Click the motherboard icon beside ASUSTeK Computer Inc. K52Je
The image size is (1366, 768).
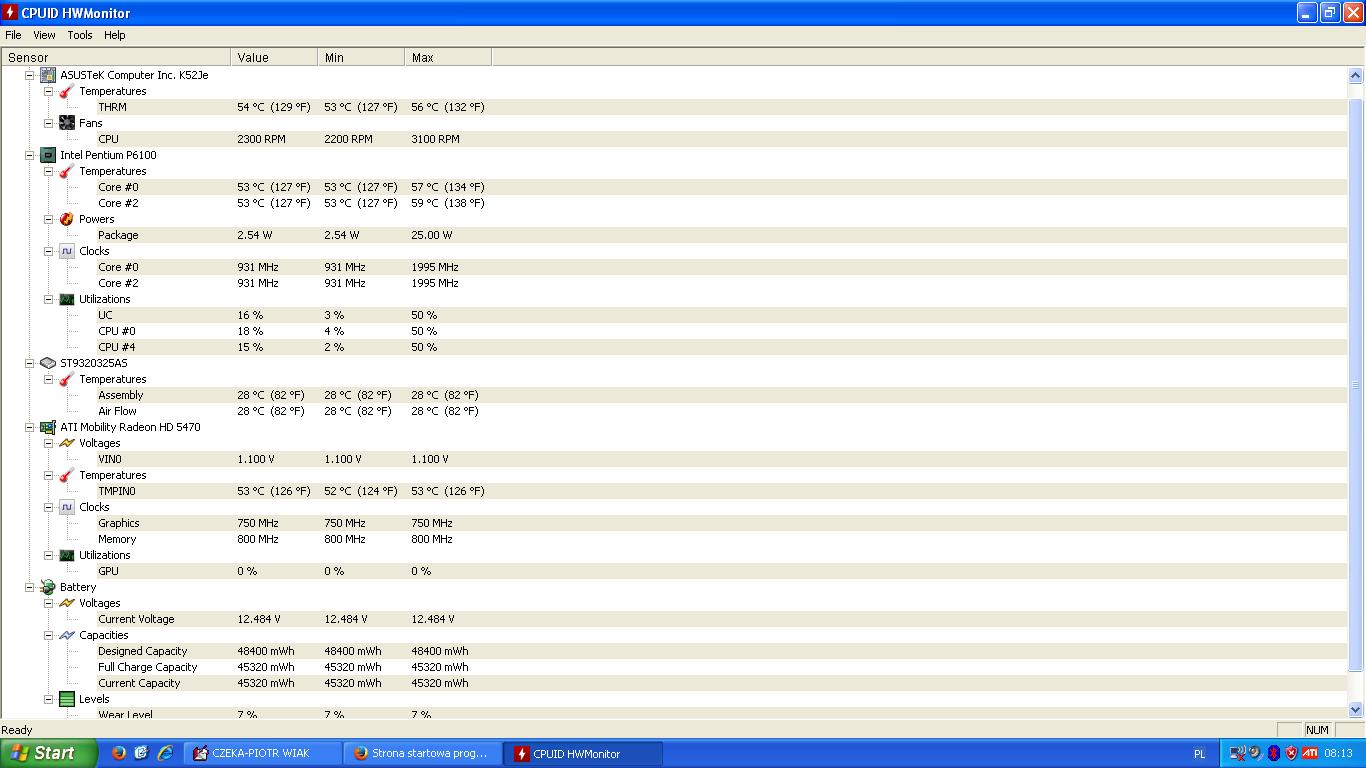click(x=47, y=75)
